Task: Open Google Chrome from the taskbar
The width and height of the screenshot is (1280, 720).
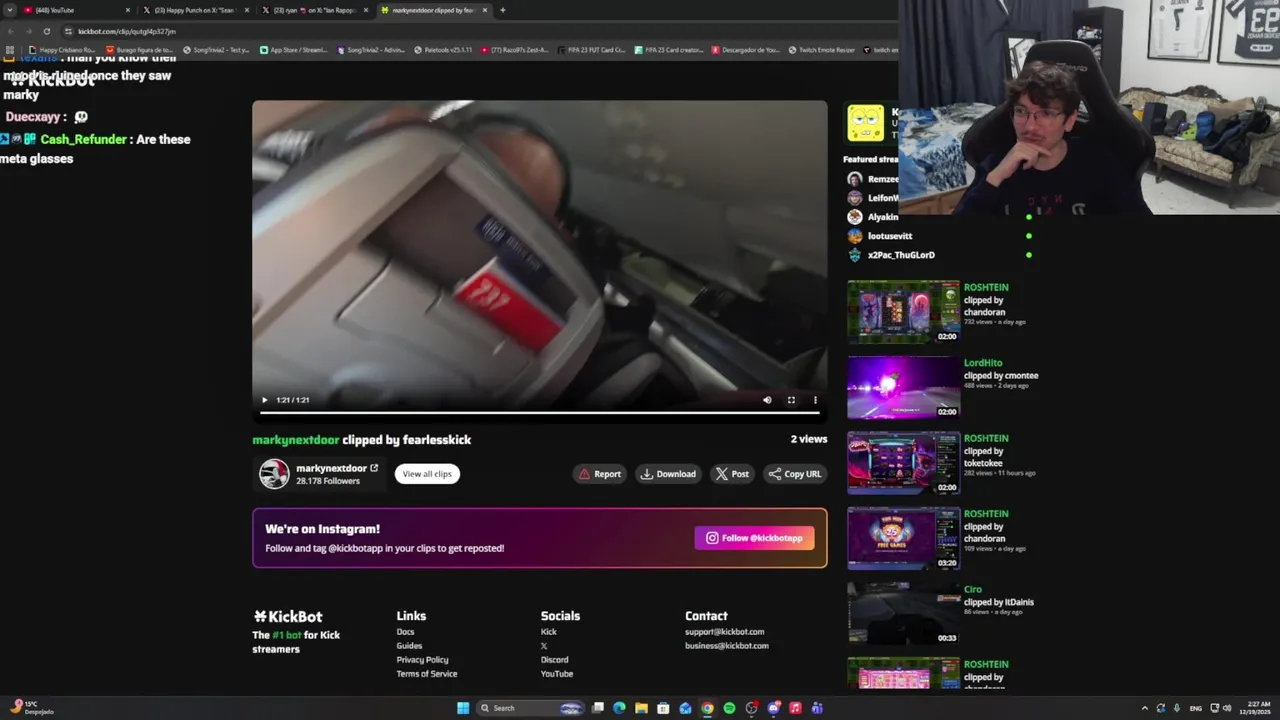Action: click(x=707, y=708)
